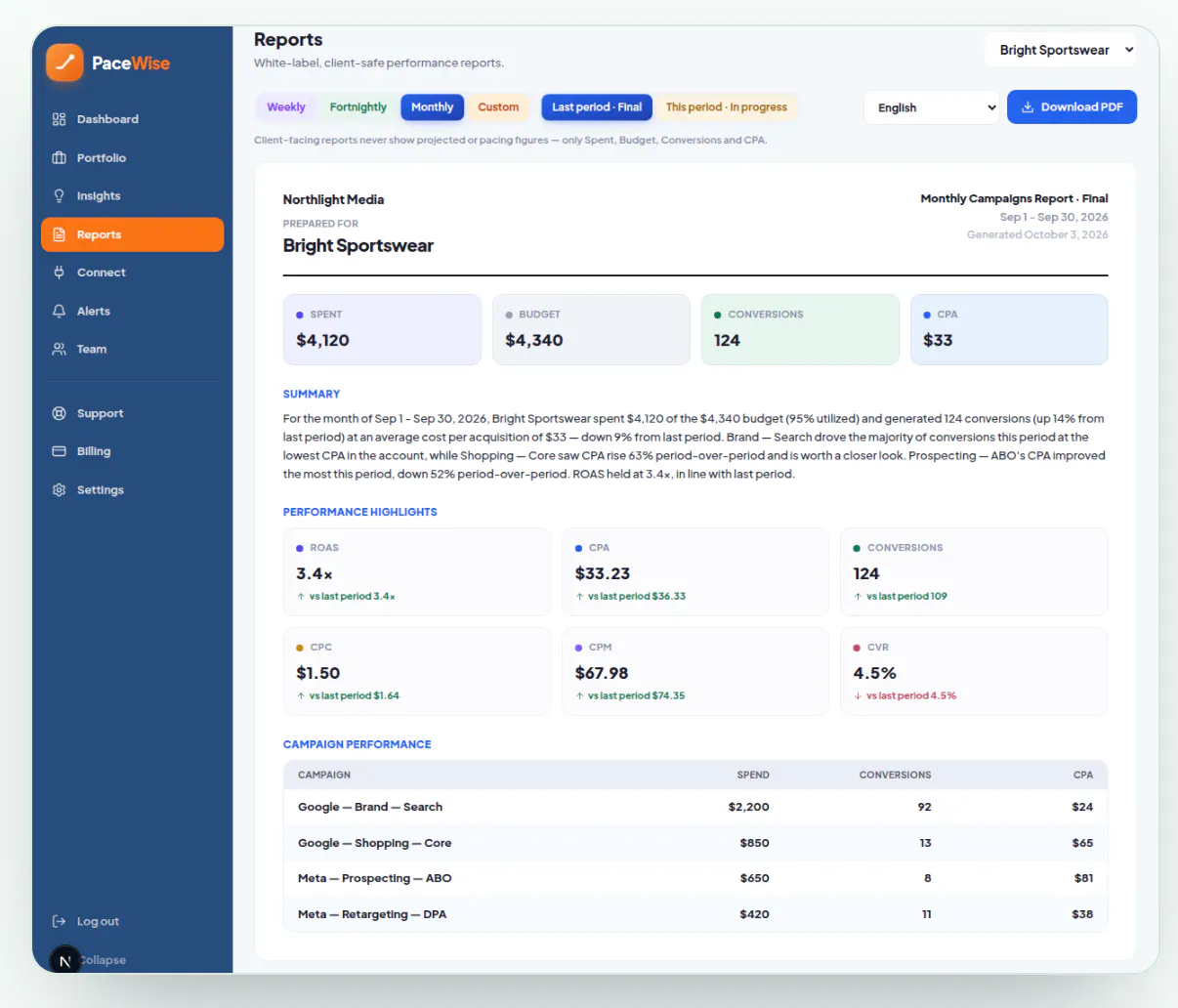Image resolution: width=1178 pixels, height=1008 pixels.
Task: Click the PaceWise logo icon
Action: (x=64, y=63)
